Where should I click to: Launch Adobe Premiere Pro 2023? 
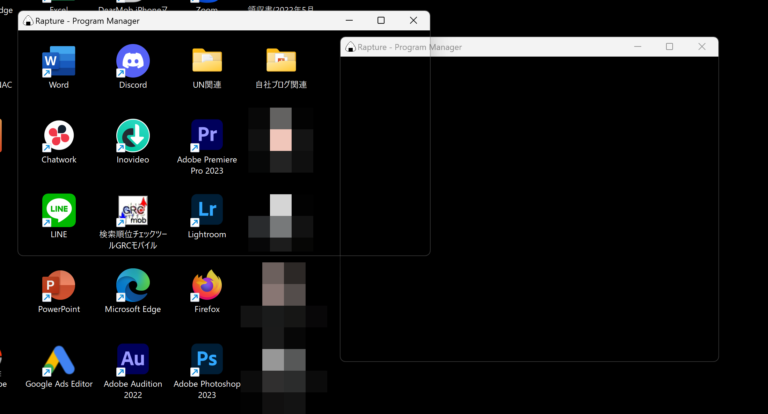[x=207, y=135]
